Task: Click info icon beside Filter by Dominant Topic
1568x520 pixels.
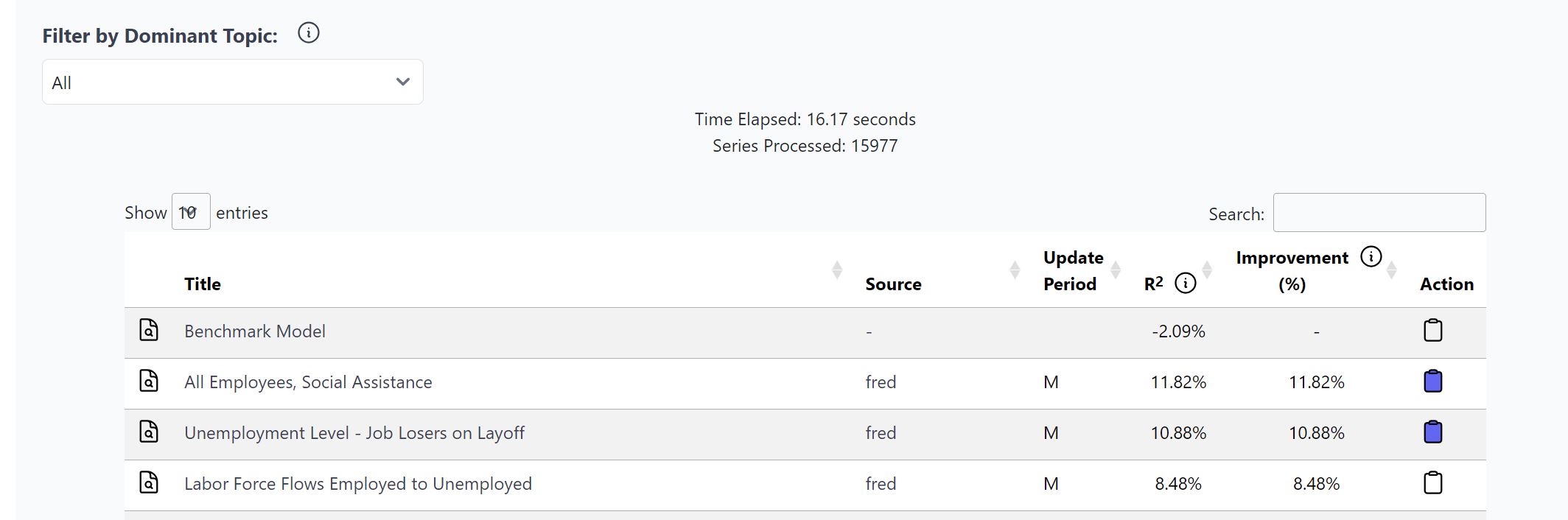Action: point(309,33)
